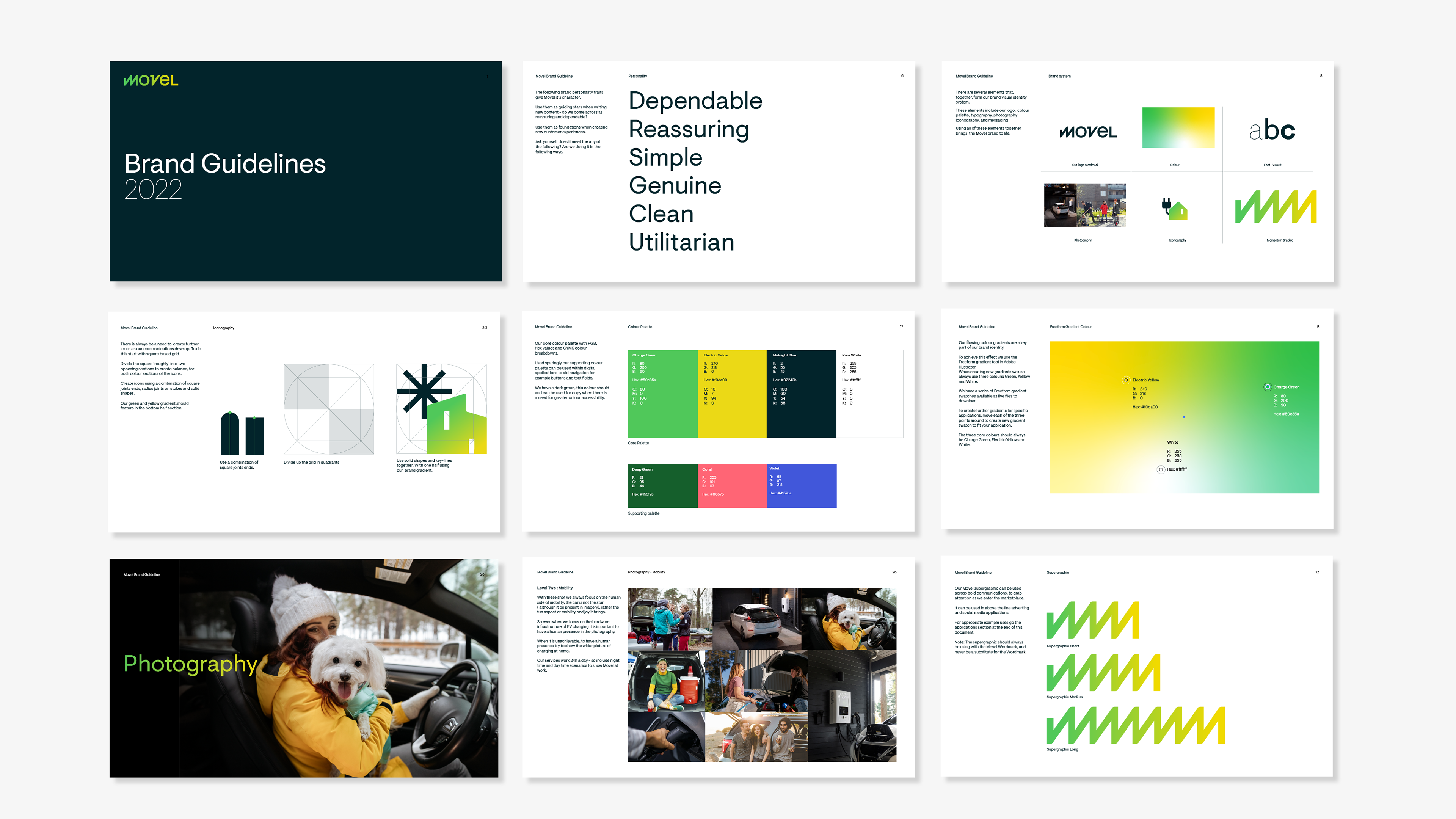
Task: Click the green 'Photography' section title
Action: point(190,664)
